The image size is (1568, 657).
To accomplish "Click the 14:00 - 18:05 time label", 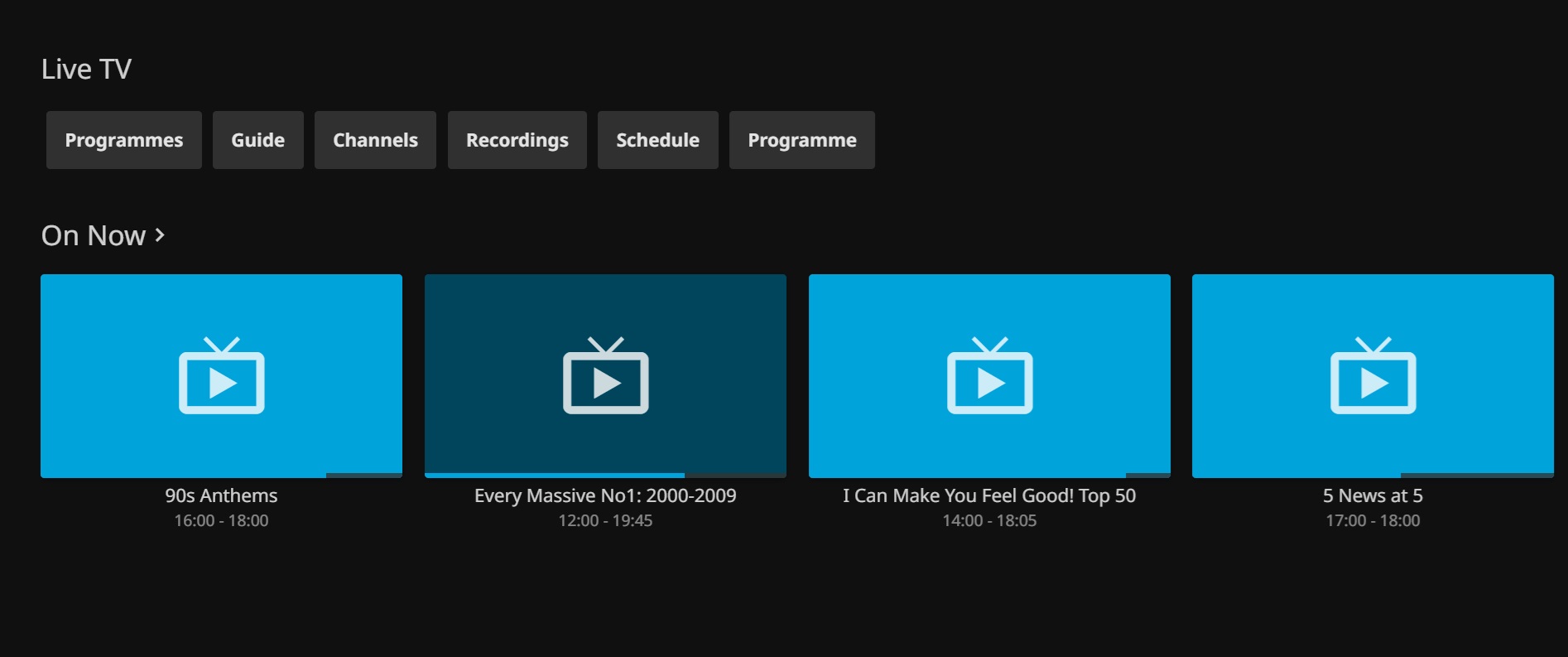I will pyautogui.click(x=989, y=520).
